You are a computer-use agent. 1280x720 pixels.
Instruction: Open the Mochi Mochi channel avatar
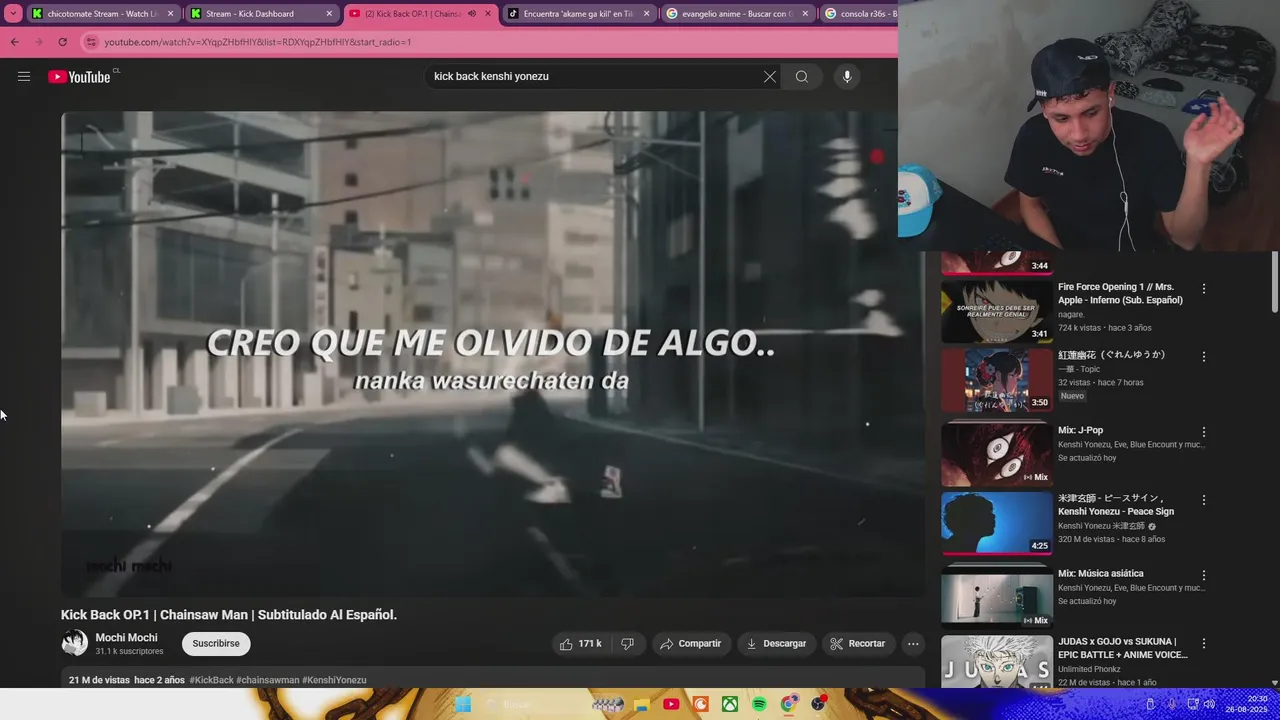click(74, 643)
